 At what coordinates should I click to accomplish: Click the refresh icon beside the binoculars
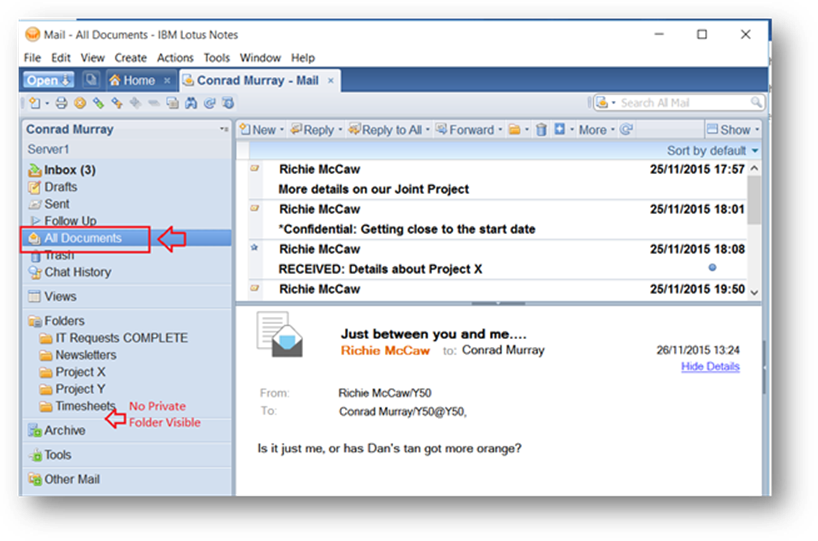pyautogui.click(x=210, y=103)
